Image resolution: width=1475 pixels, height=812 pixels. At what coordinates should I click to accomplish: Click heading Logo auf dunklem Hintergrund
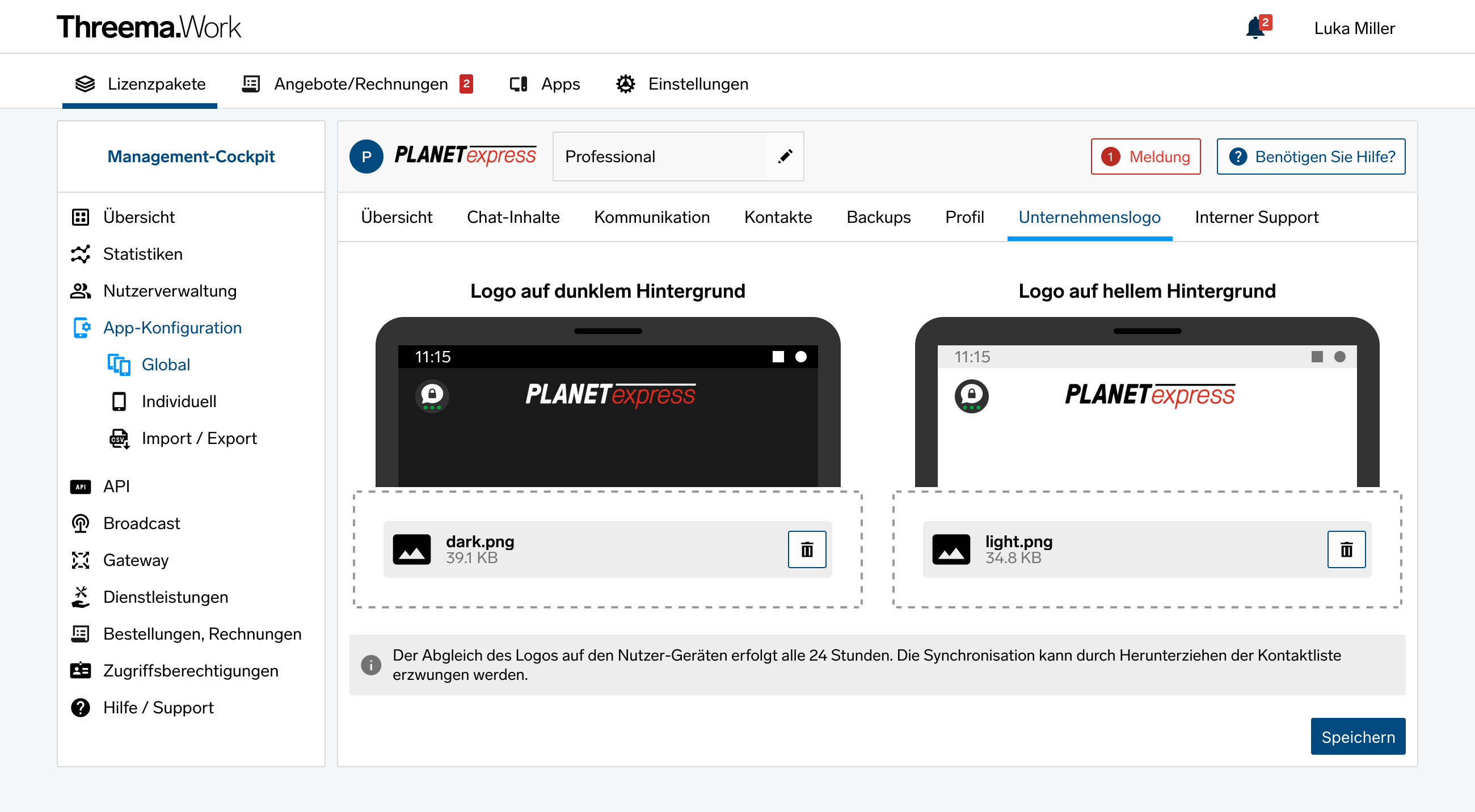tap(608, 291)
